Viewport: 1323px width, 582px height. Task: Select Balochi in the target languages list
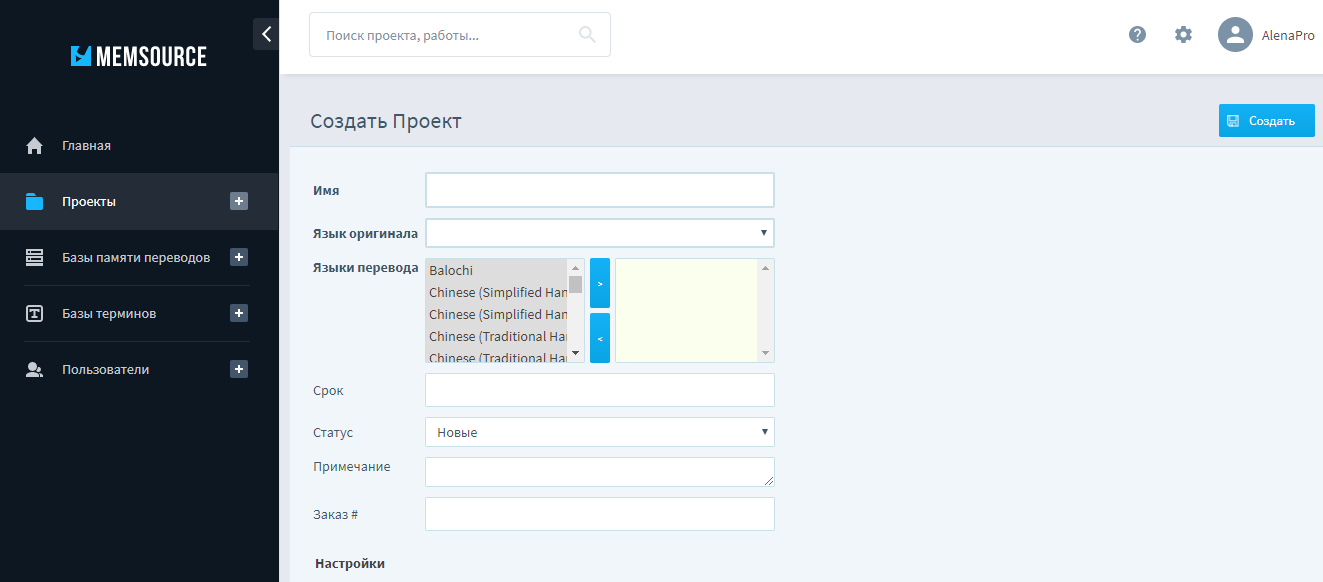pos(496,270)
